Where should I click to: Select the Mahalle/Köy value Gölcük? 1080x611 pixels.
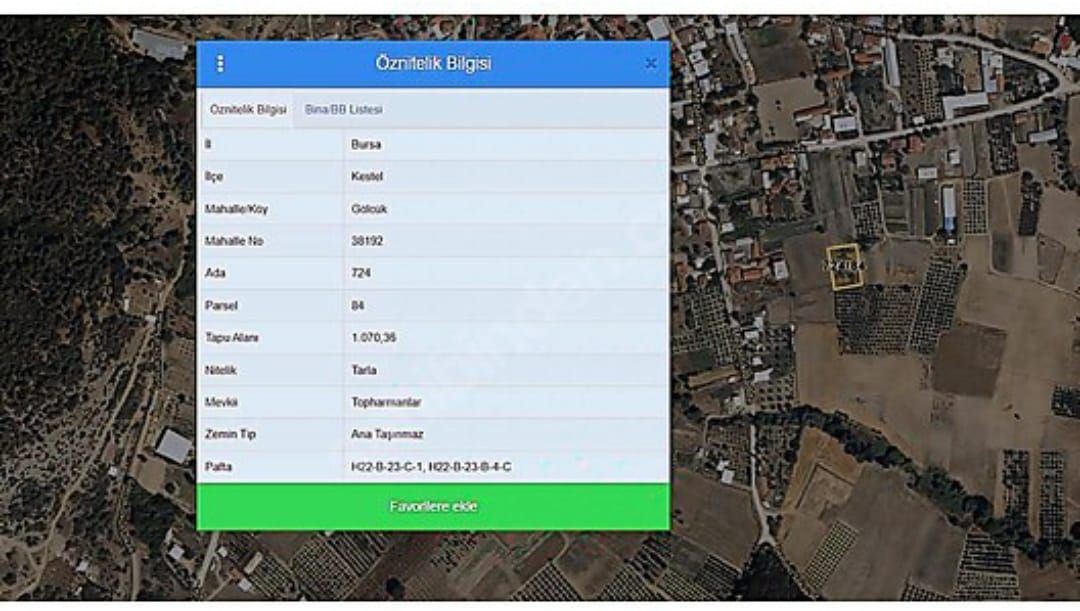pos(368,209)
